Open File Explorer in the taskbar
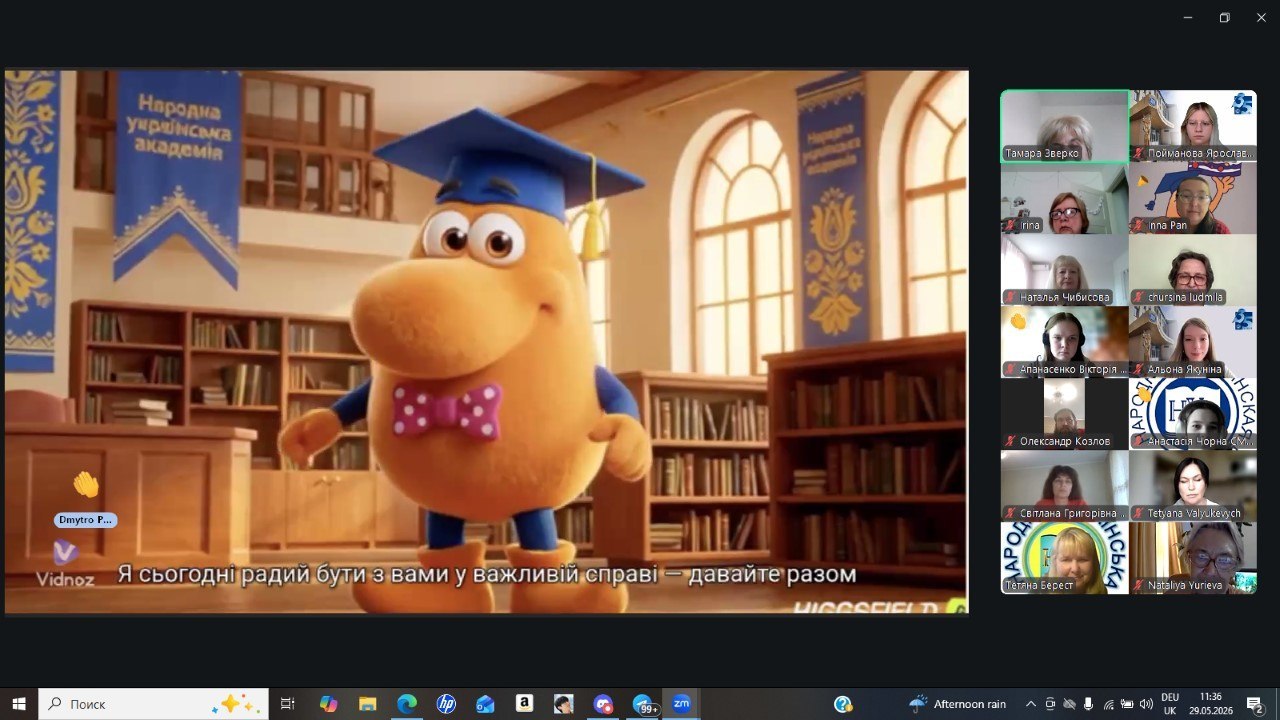Viewport: 1280px width, 720px height. [368, 704]
